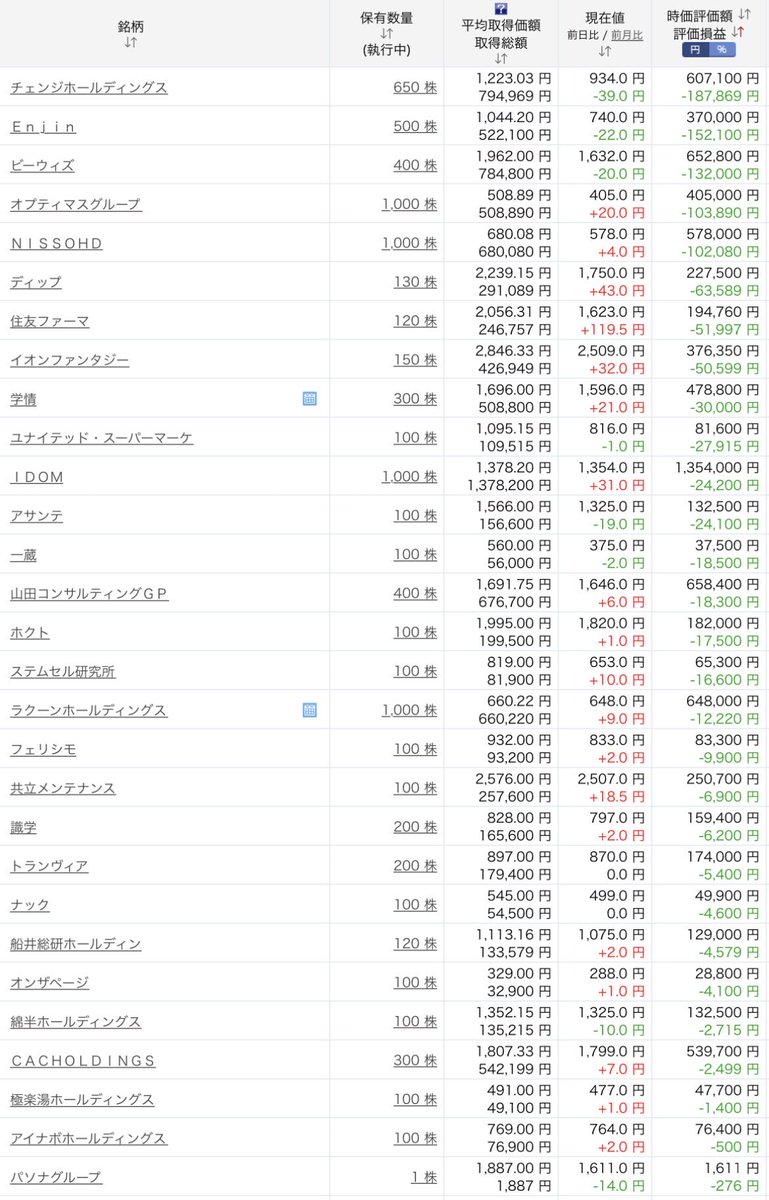Open 共立メンテナンス stock link
This screenshot has width=769, height=1200.
[63, 788]
